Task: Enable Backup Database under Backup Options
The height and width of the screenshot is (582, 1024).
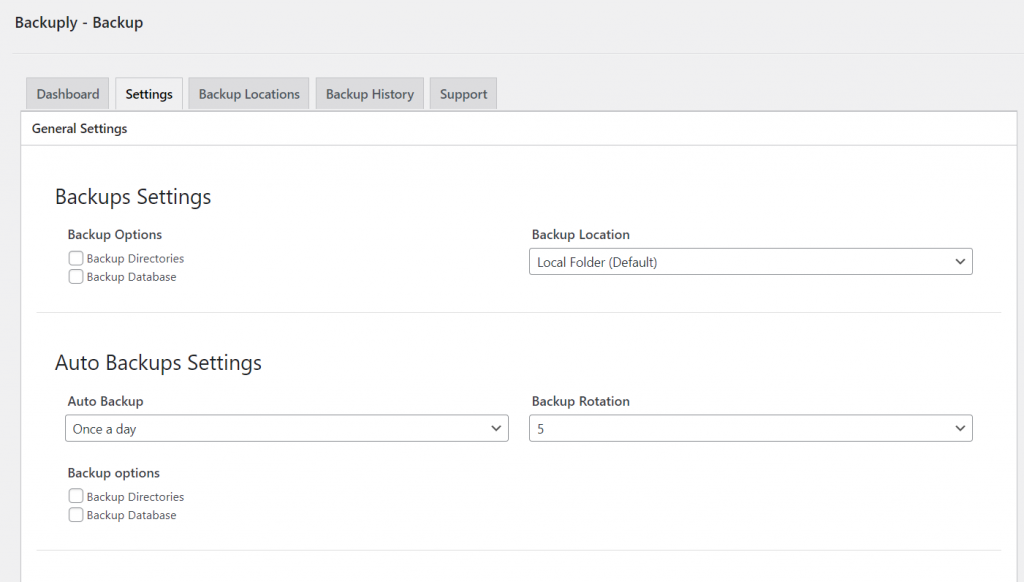Action: pos(75,276)
